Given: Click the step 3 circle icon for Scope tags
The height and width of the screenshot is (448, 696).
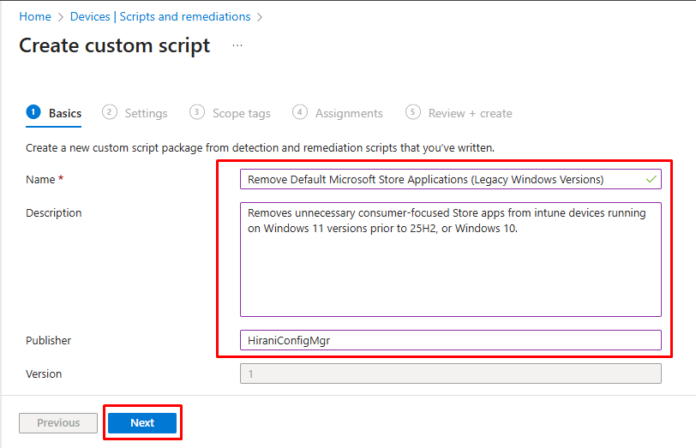Looking at the screenshot, I should point(197,112).
